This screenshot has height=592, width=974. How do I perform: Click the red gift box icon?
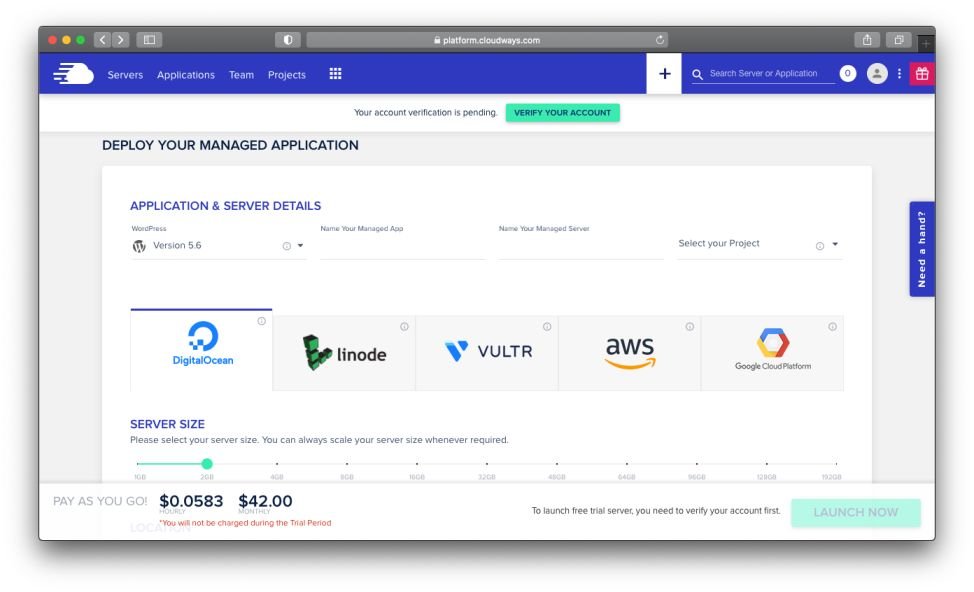(922, 73)
